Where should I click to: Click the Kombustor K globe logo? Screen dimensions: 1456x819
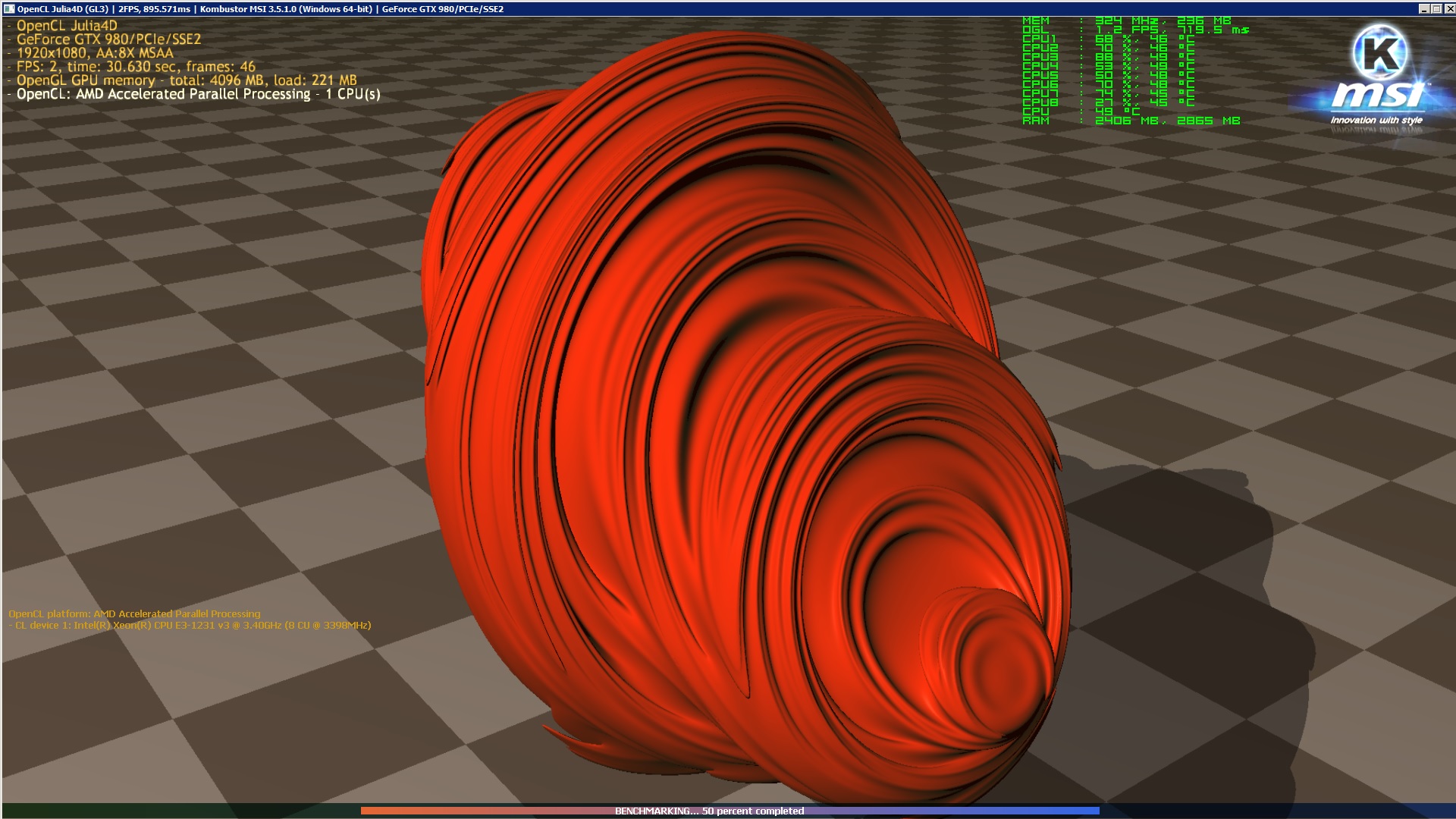tap(1379, 52)
